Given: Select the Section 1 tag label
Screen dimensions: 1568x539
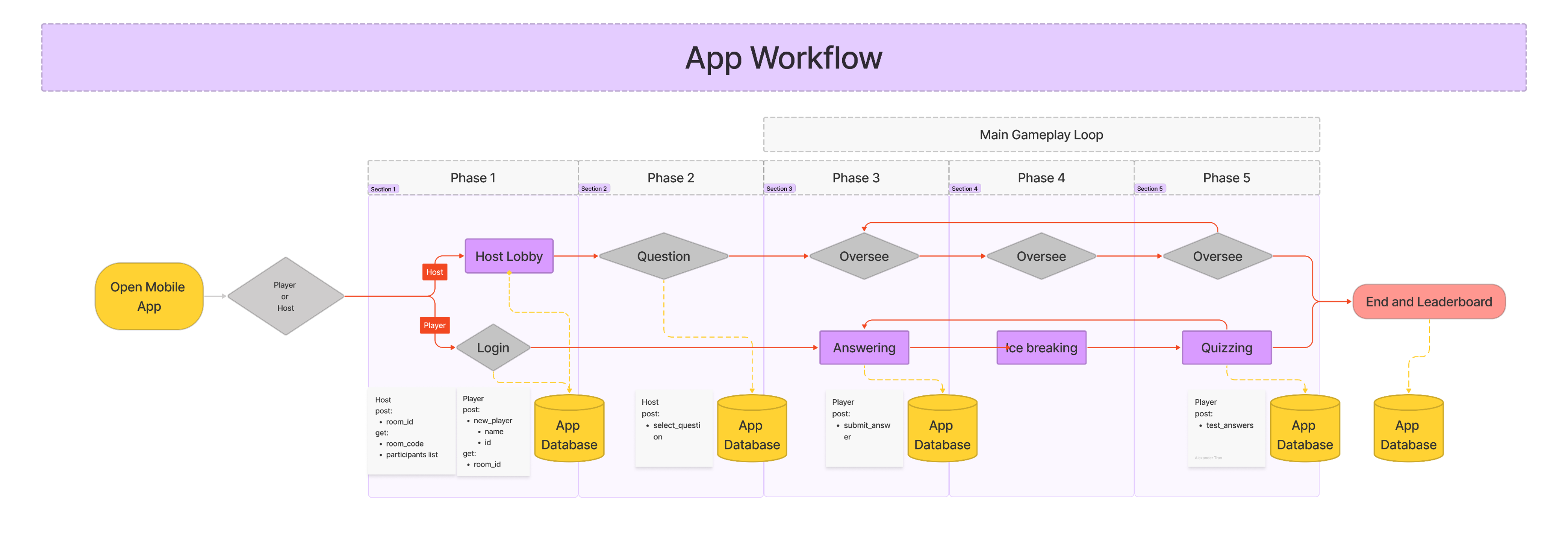Looking at the screenshot, I should 383,190.
